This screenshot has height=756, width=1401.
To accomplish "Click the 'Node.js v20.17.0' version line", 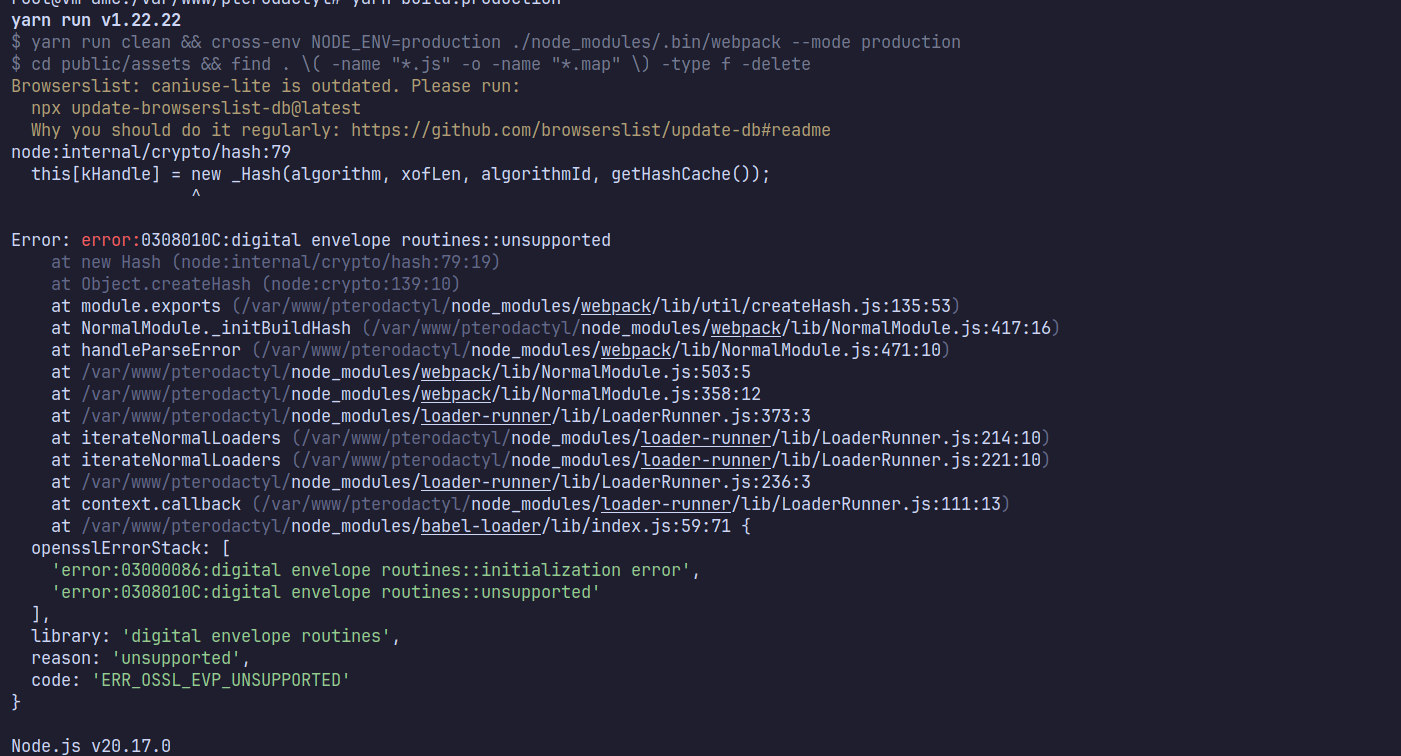I will point(91,746).
